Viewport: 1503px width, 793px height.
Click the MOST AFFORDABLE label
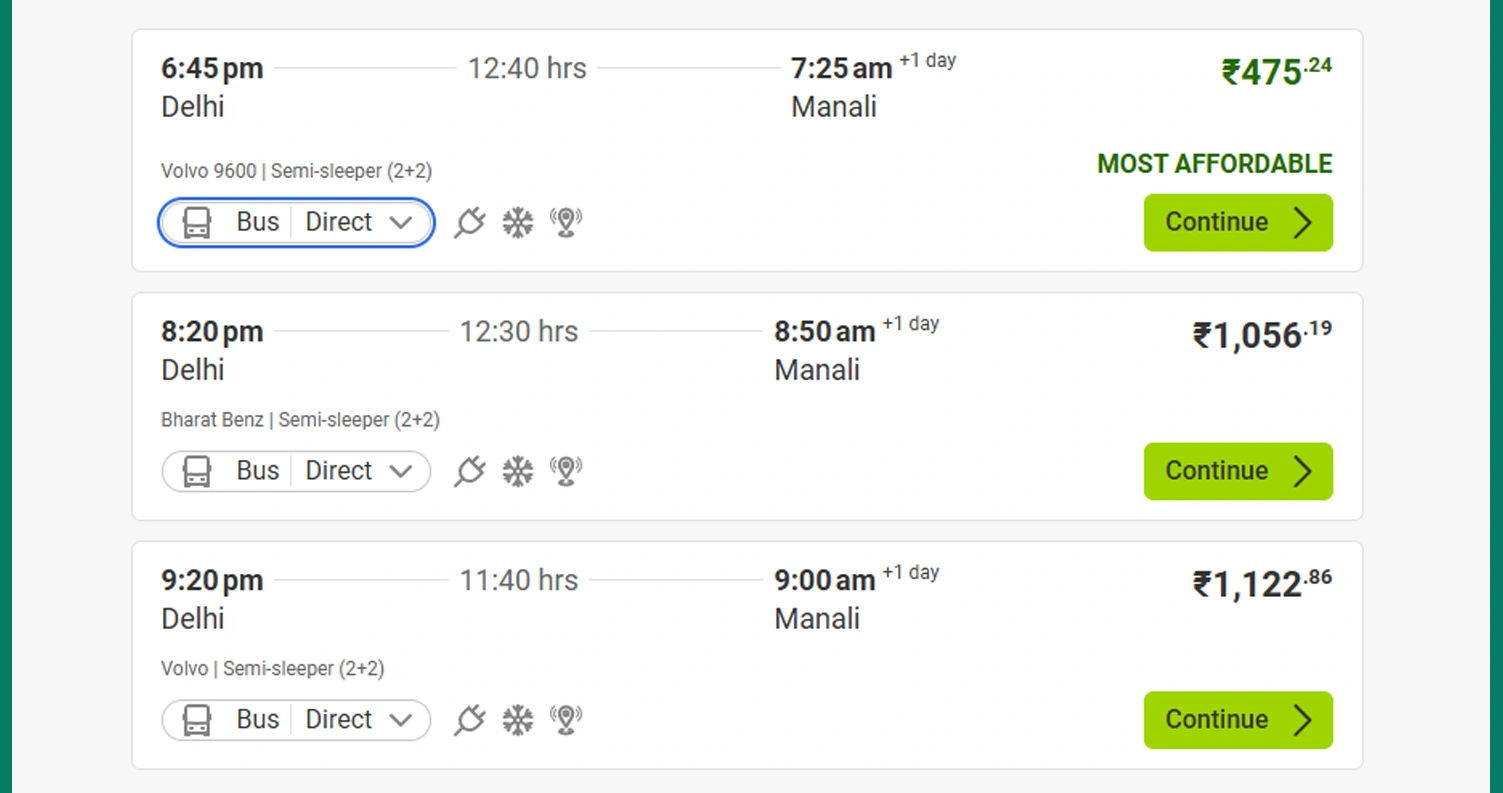coord(1215,164)
